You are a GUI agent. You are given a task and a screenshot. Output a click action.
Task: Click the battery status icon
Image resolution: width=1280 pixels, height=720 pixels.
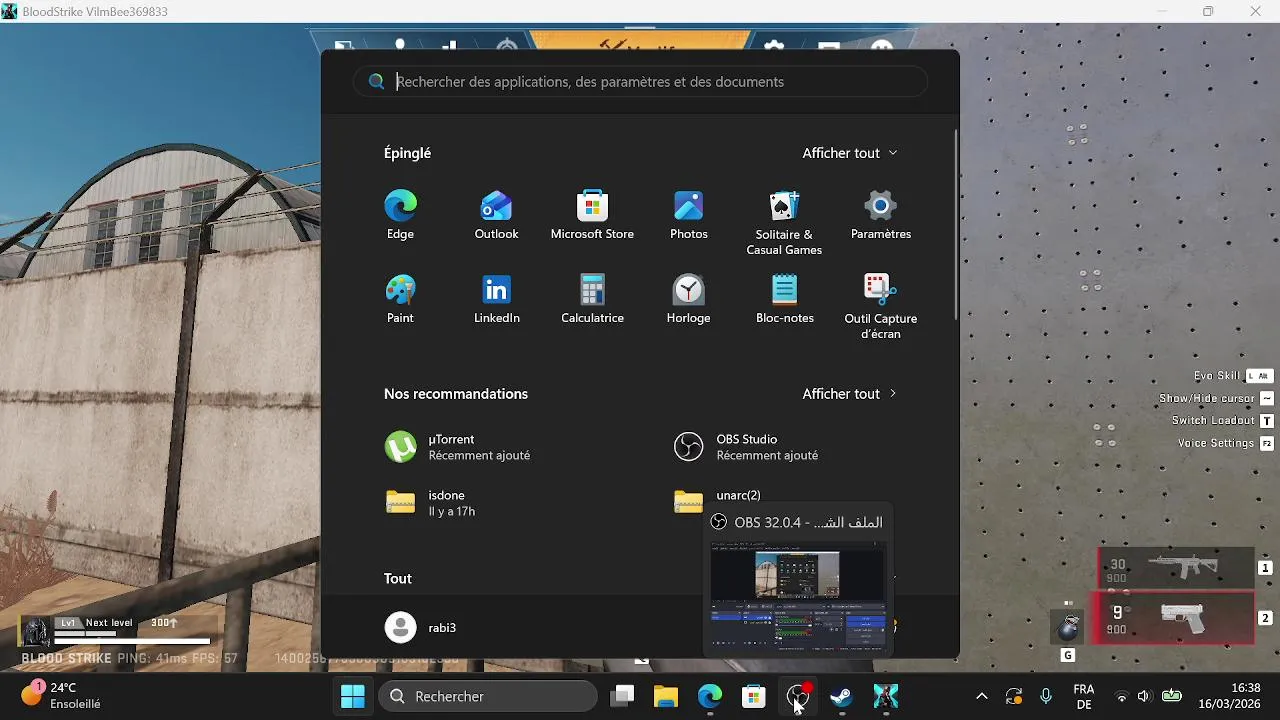click(1172, 696)
